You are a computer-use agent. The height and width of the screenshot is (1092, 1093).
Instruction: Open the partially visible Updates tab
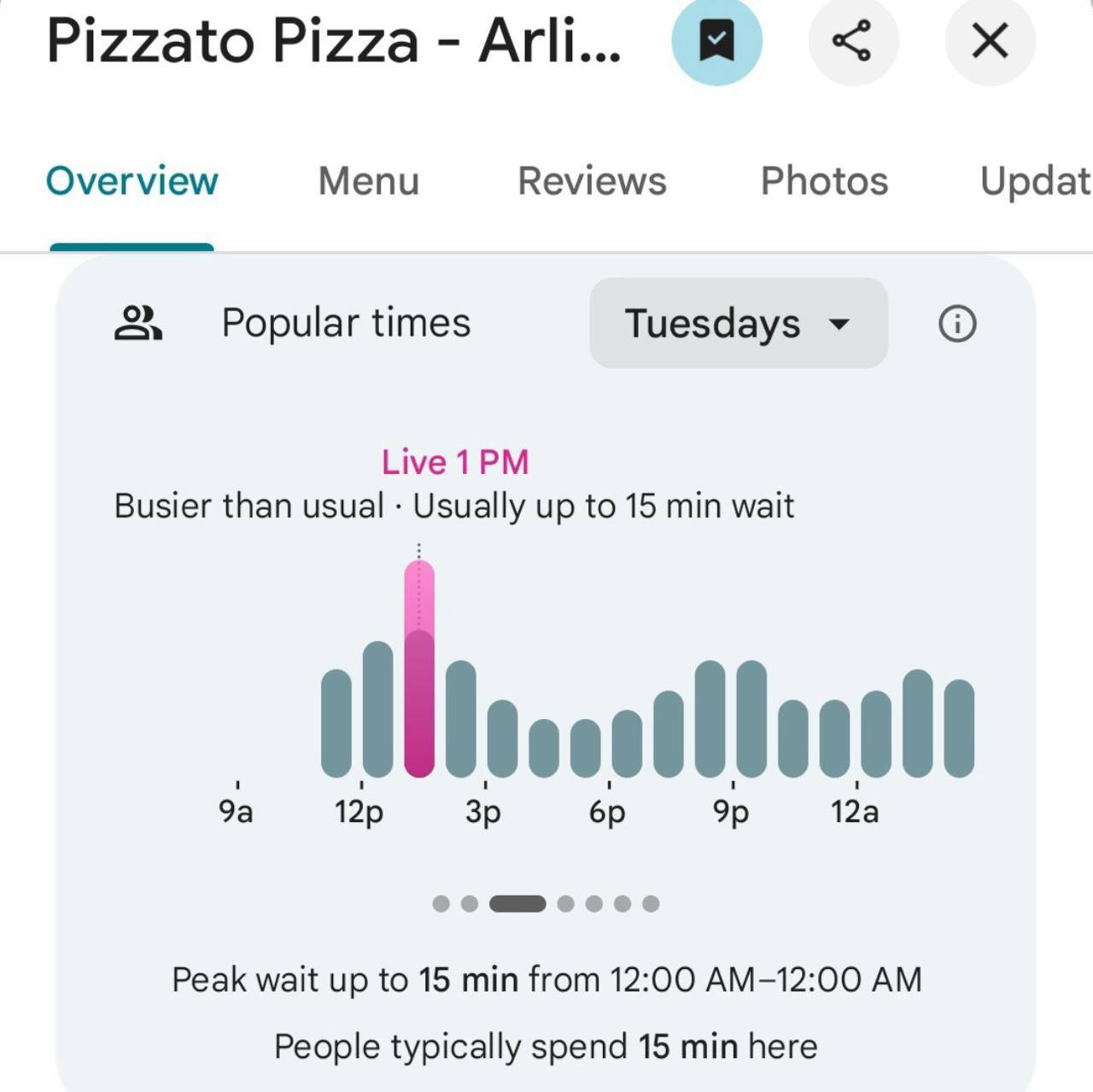(1034, 181)
